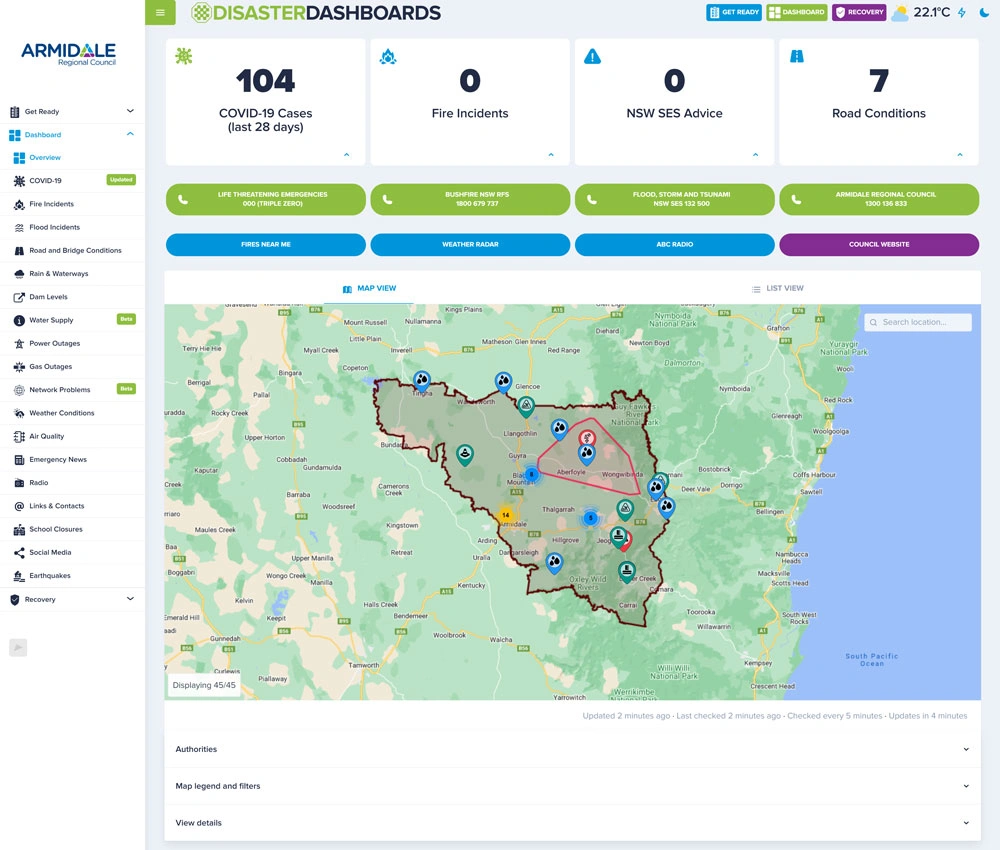Switch to dark mode via moon icon
1000x850 pixels.
click(983, 13)
